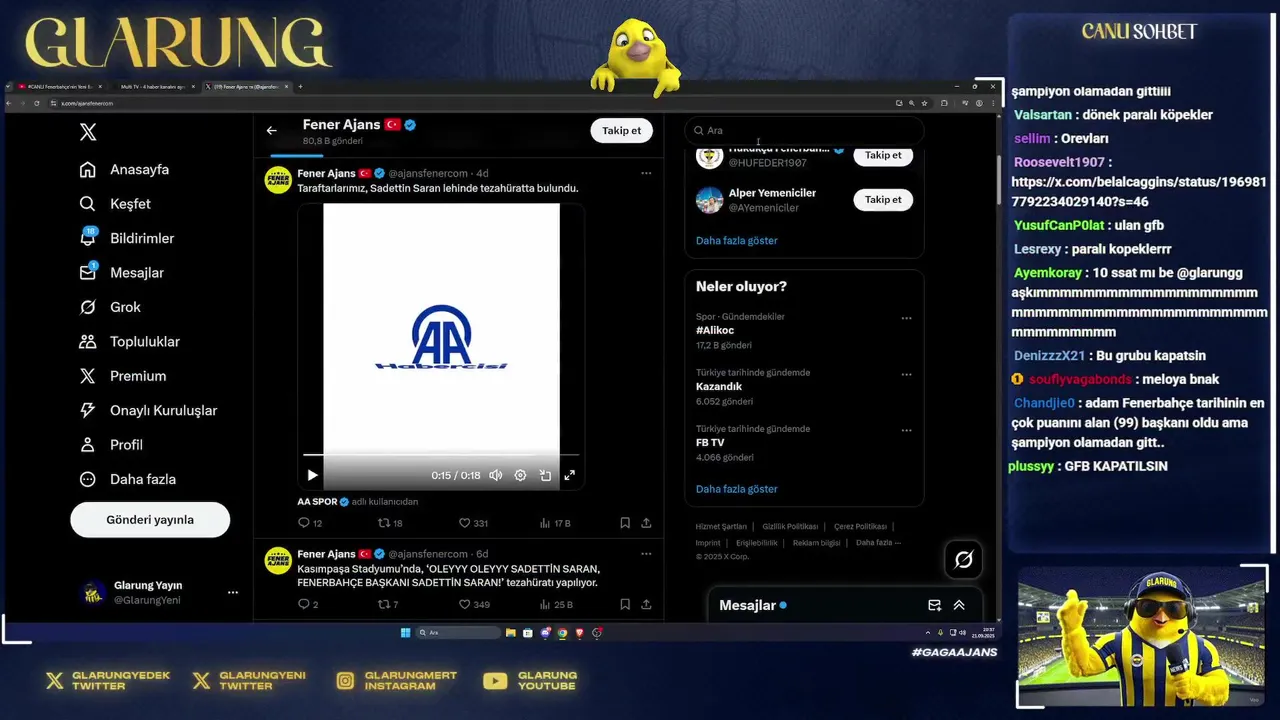
Task: Repost the post with 7 reposts
Action: (388, 605)
